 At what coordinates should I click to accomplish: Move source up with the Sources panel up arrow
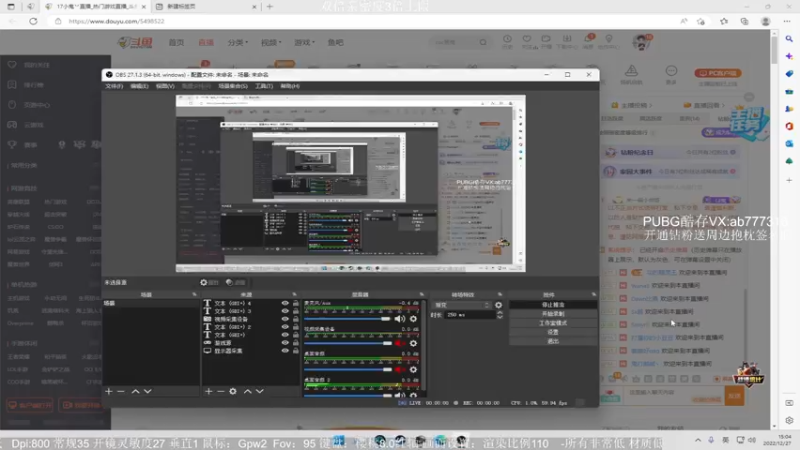click(x=247, y=391)
